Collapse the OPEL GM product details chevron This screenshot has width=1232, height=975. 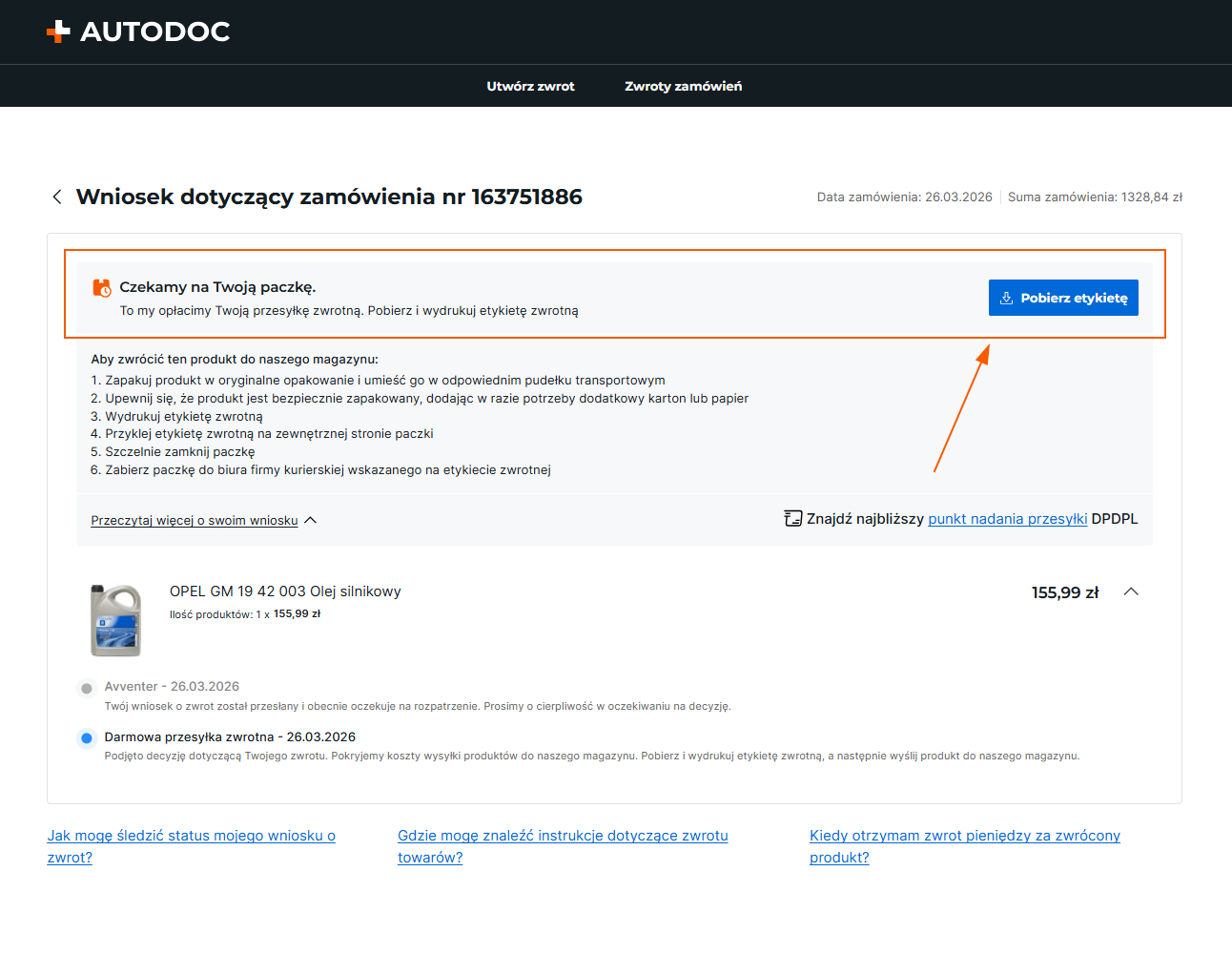pos(1131,591)
